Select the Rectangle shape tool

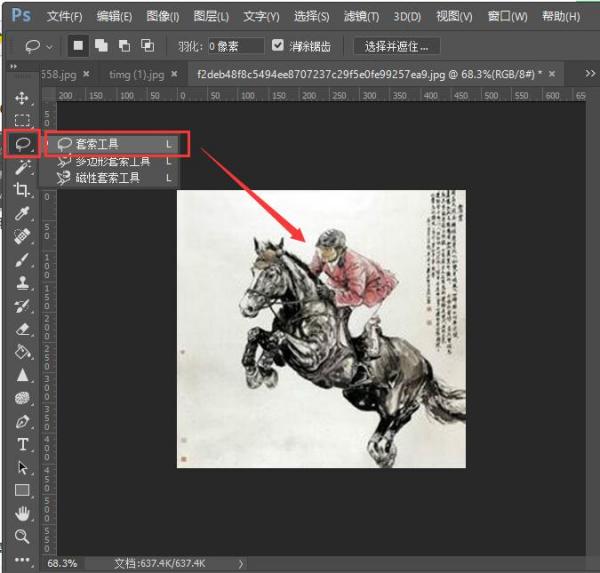click(22, 490)
